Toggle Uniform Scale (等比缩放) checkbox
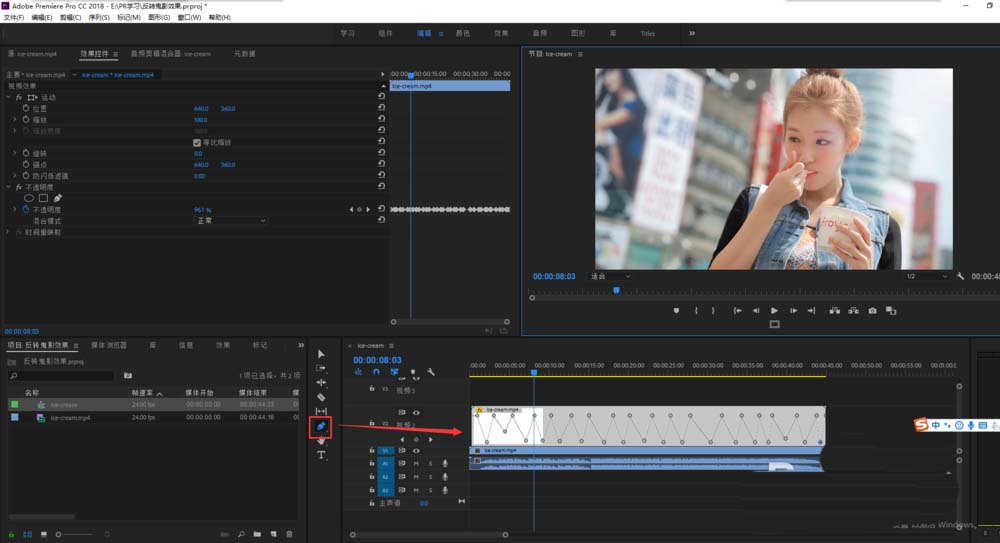The image size is (1000, 543). 197,142
